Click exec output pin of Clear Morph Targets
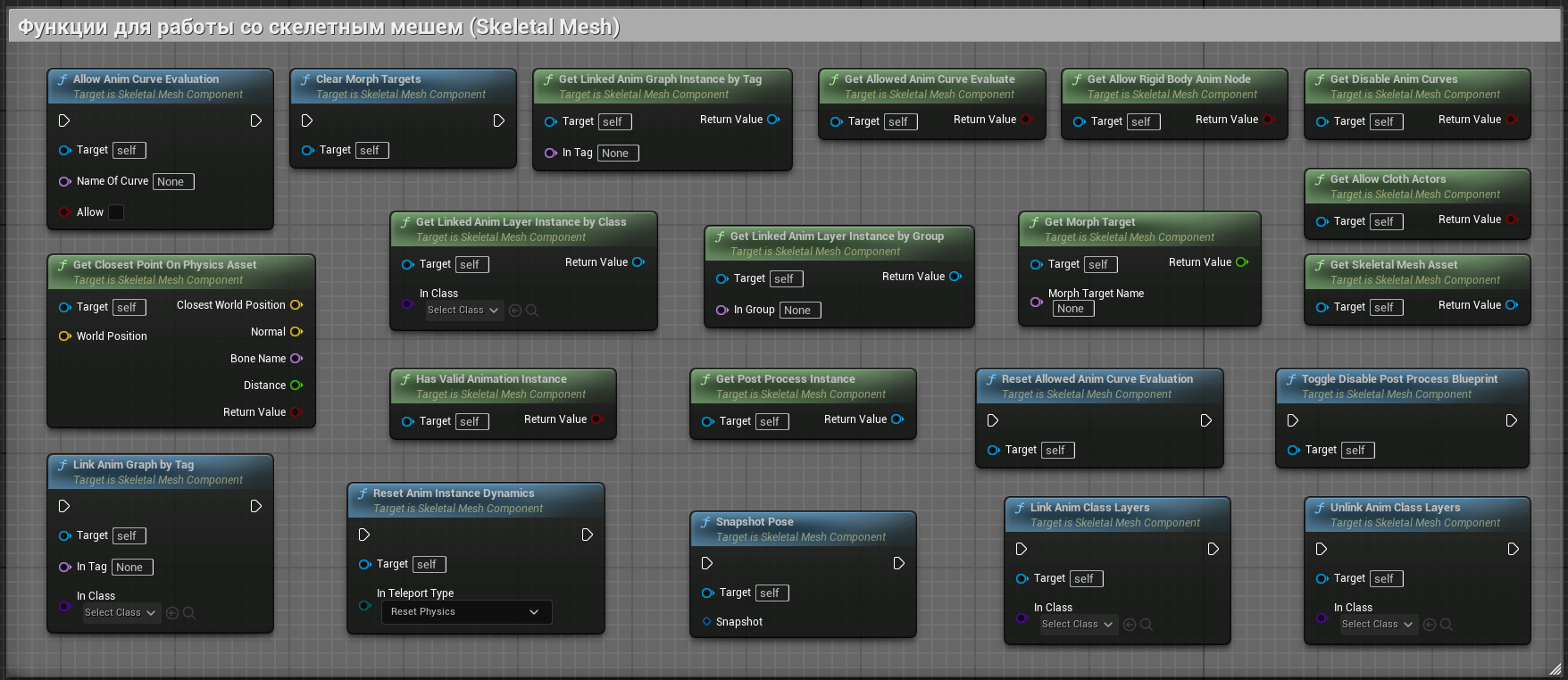Viewport: 1568px width, 680px height. [x=499, y=120]
